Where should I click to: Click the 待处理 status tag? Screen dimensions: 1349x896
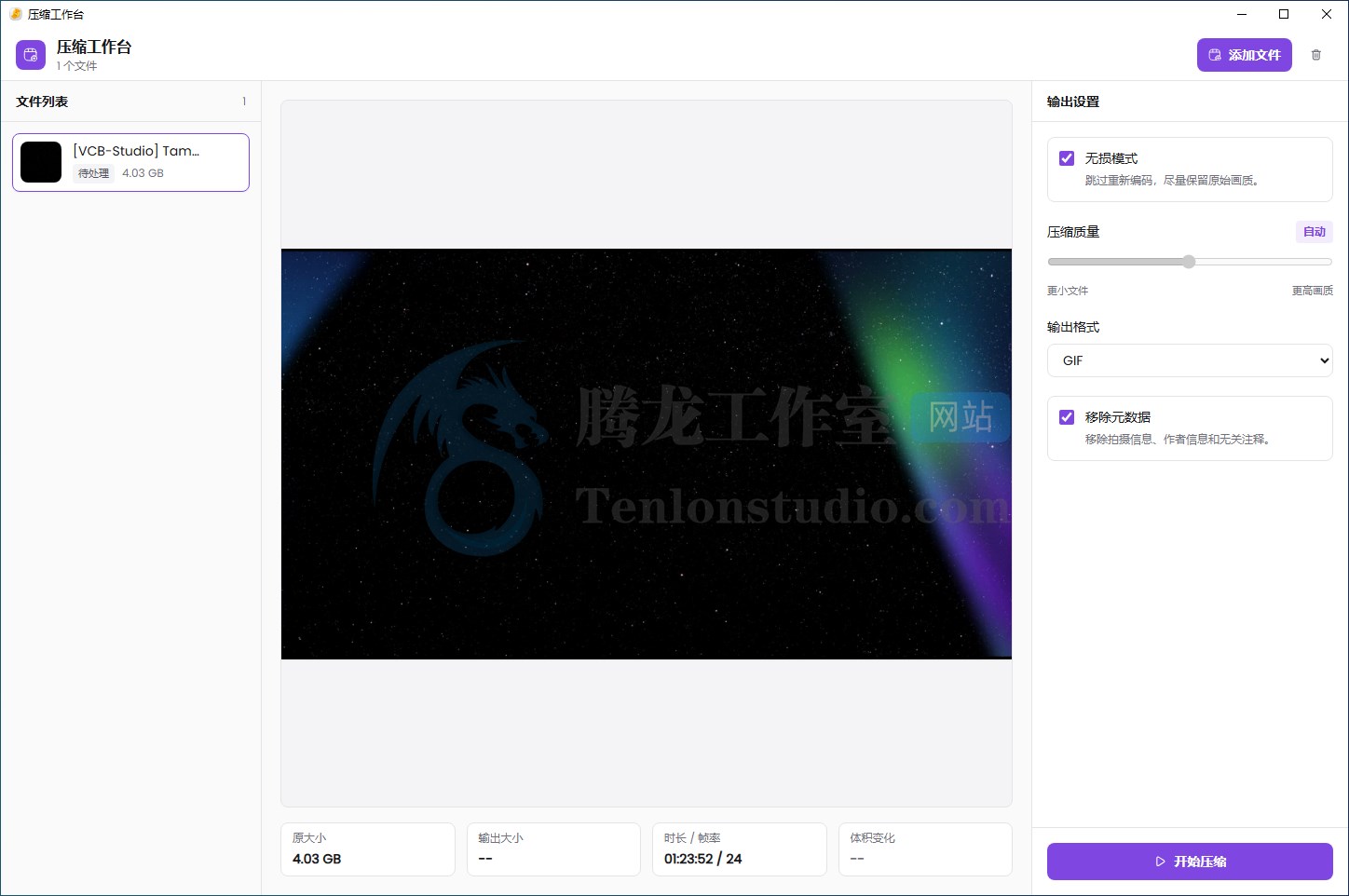pyautogui.click(x=93, y=173)
